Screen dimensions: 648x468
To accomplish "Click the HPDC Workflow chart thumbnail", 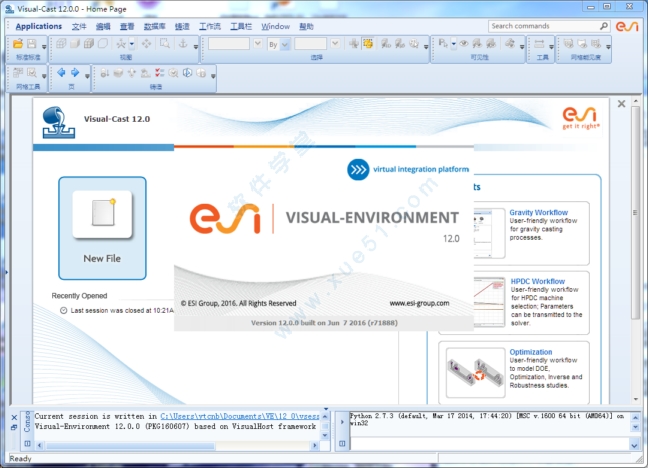I will pyautogui.click(x=489, y=302).
